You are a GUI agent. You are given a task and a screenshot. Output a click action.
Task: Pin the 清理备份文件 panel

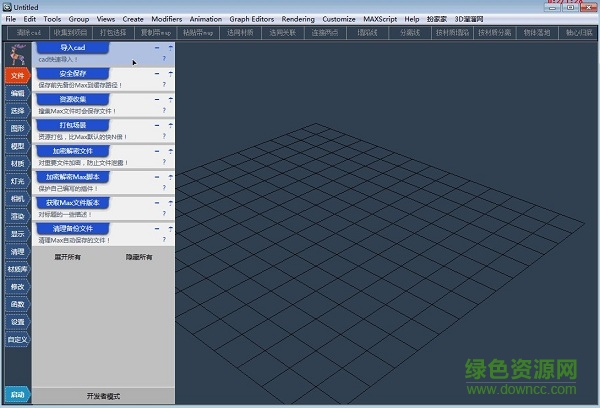pos(170,229)
